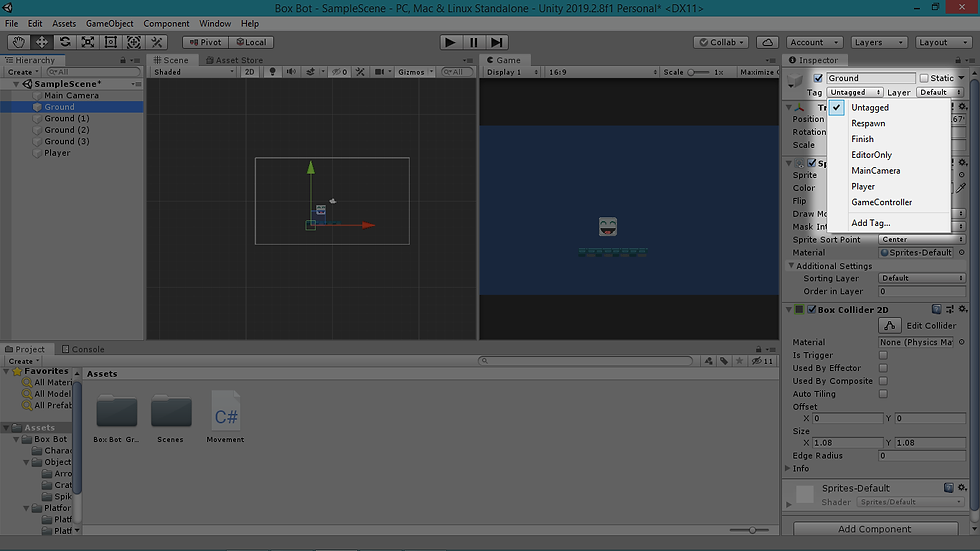Open the Collab button menu

coord(721,42)
